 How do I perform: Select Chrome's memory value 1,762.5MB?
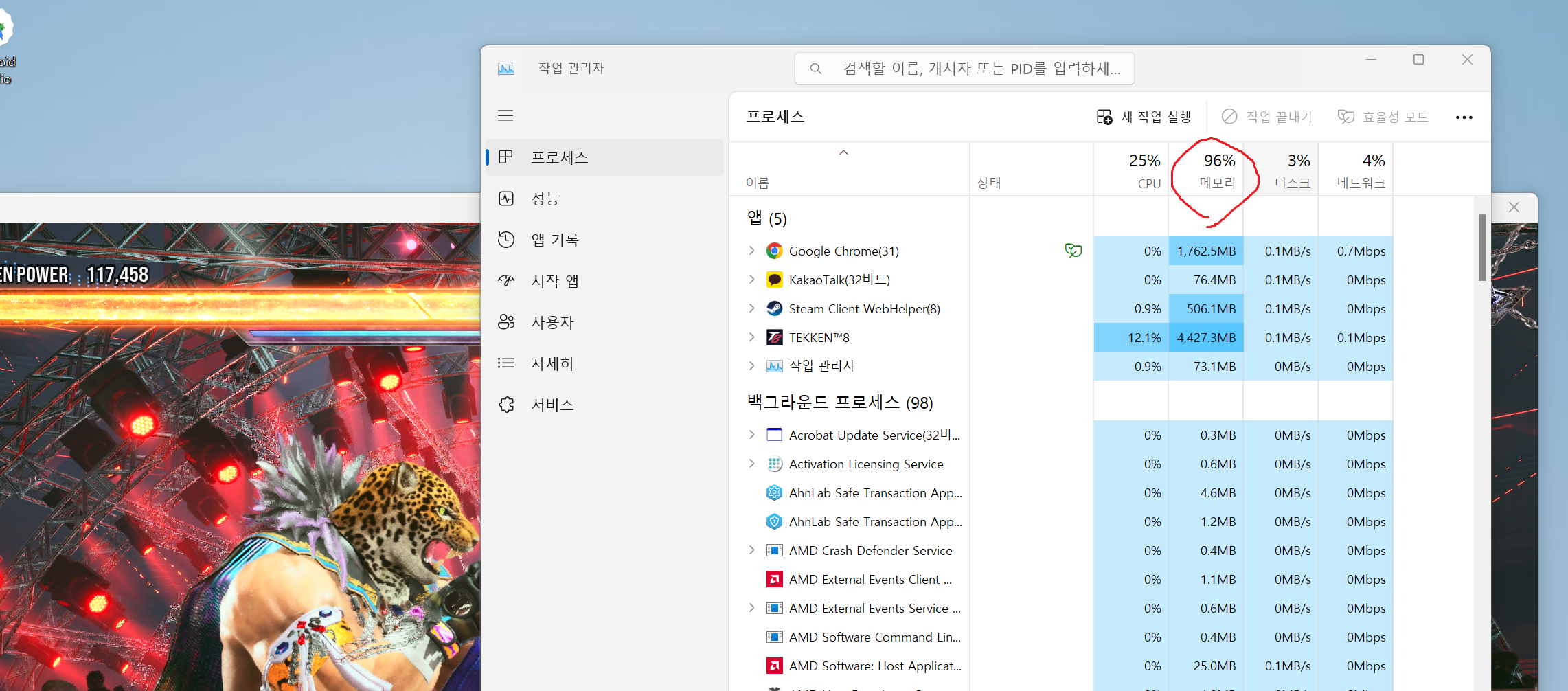tap(1206, 251)
